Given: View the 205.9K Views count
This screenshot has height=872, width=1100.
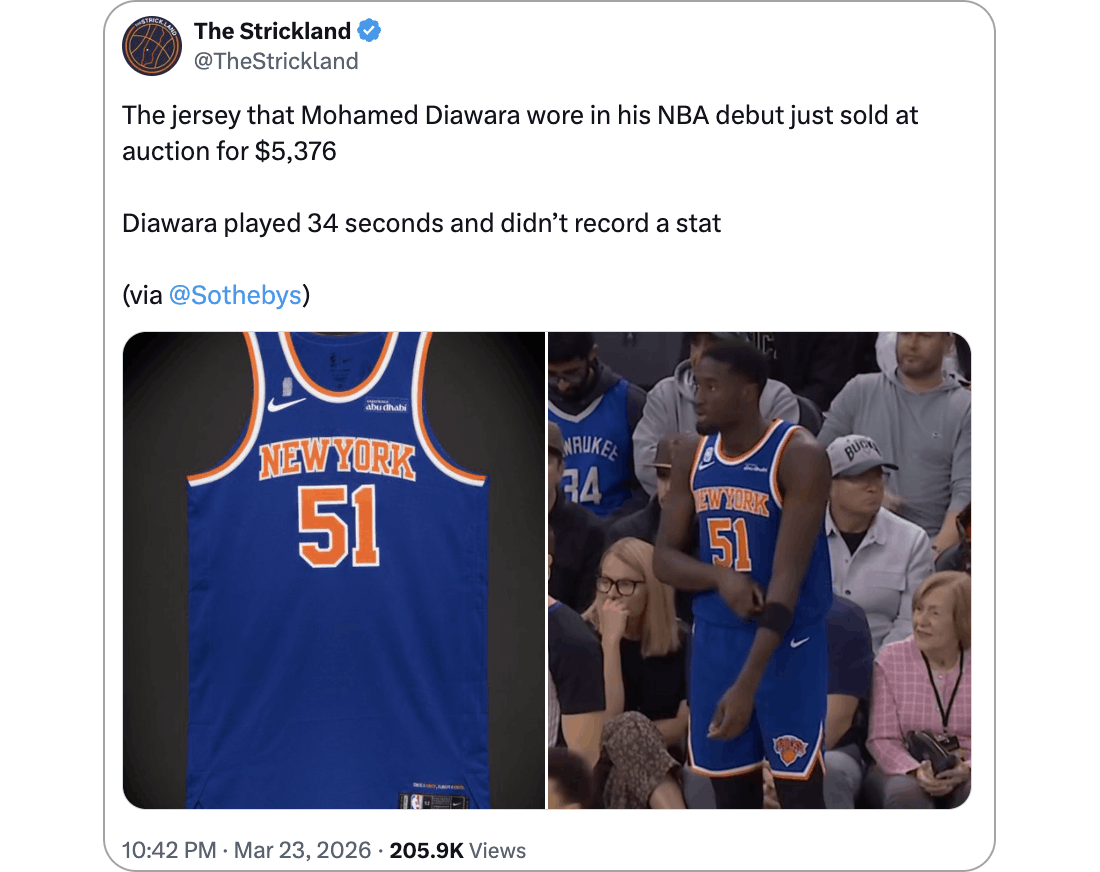Looking at the screenshot, I should point(457,850).
